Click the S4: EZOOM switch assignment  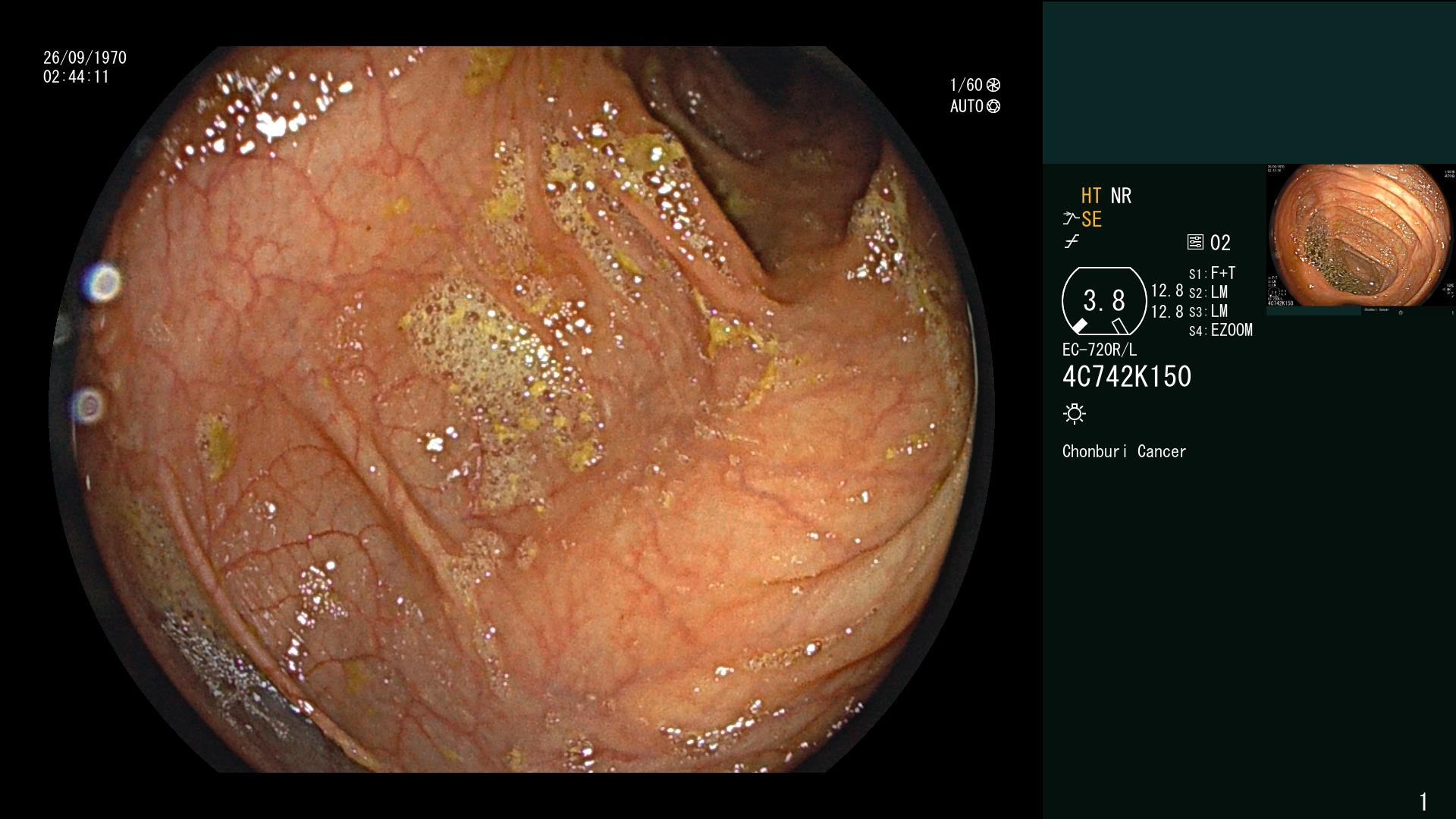click(x=1220, y=330)
